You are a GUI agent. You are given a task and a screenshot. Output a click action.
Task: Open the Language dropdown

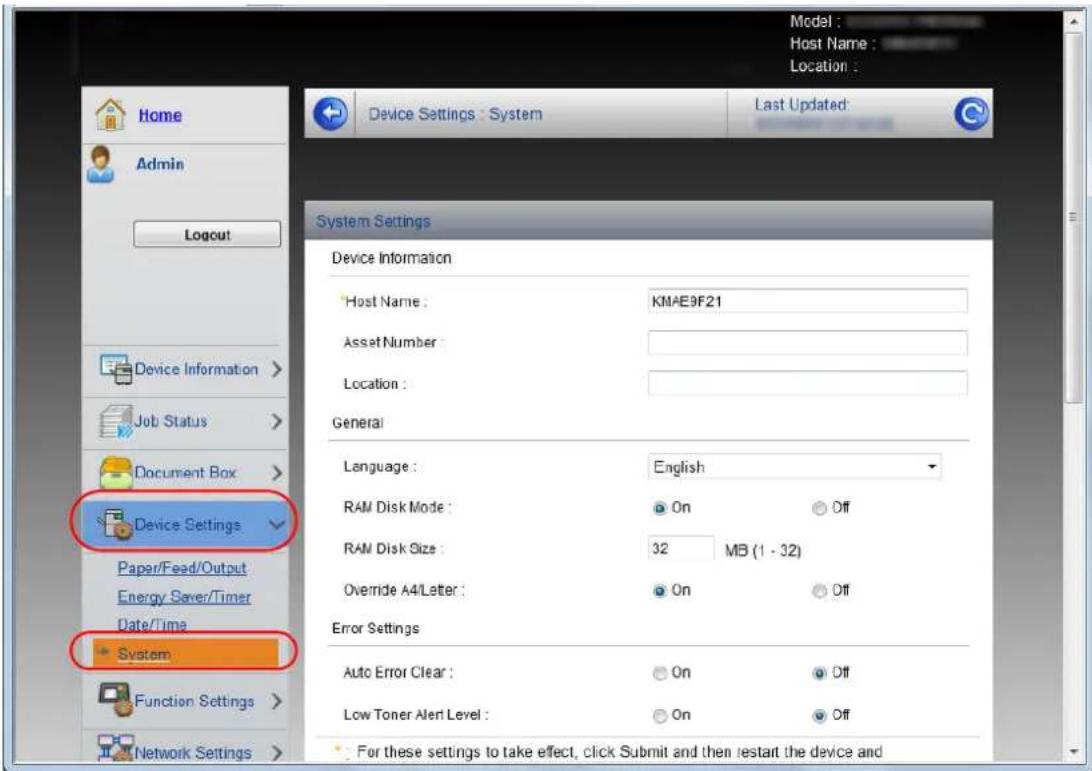[x=794, y=467]
